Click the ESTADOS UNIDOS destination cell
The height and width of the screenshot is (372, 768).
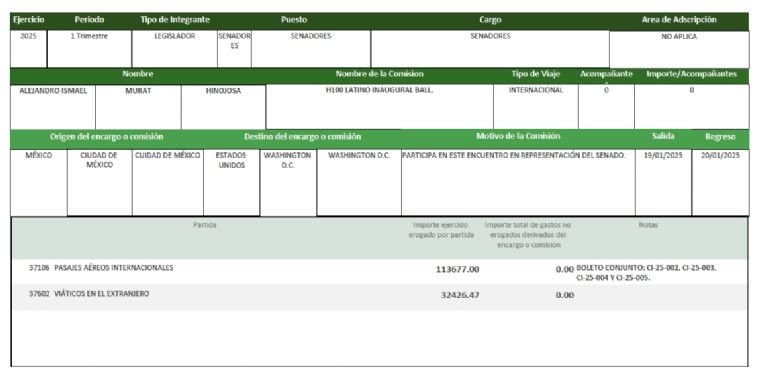pos(231,182)
